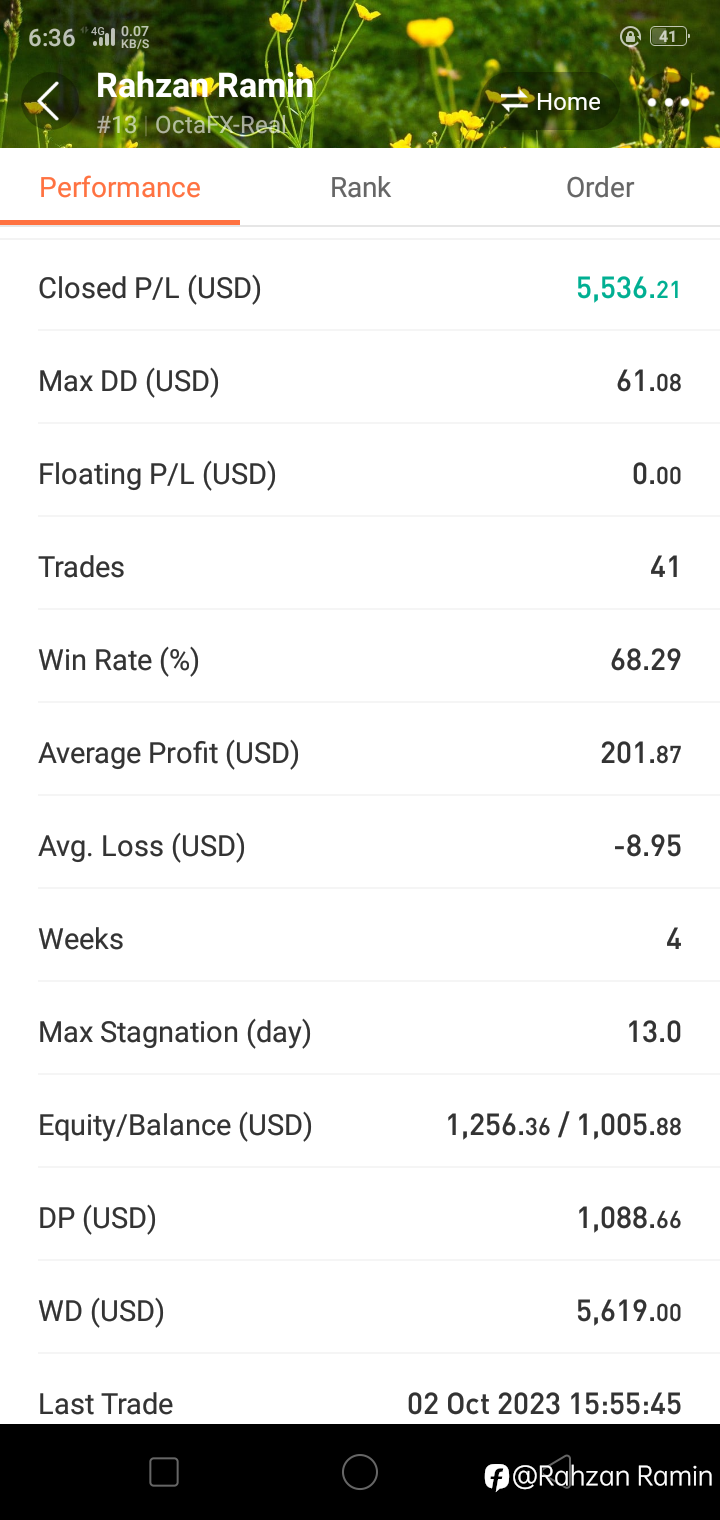Tap the Facebook logo in the watermark
720x1520 pixels.
click(497, 1477)
